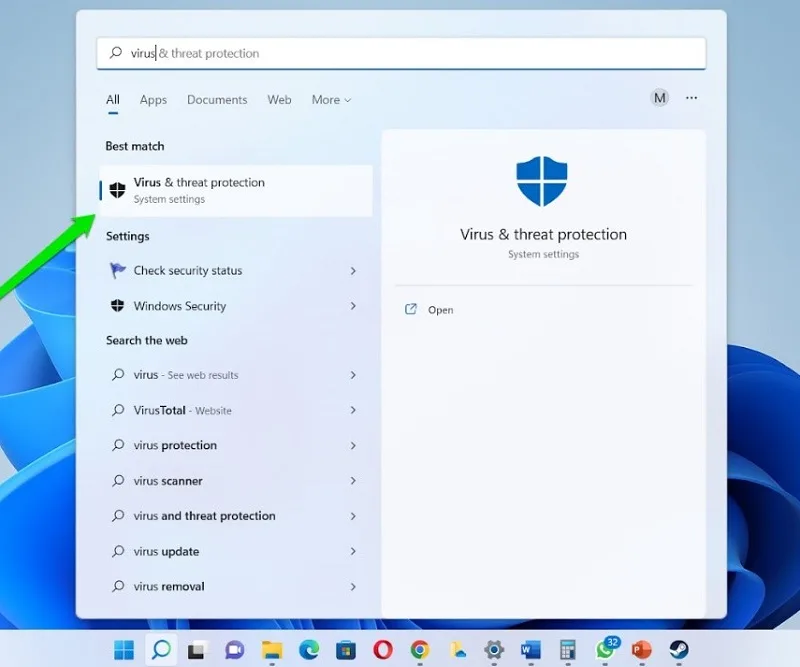
Task: Click the shield icon beside Windows Security
Action: click(x=117, y=306)
